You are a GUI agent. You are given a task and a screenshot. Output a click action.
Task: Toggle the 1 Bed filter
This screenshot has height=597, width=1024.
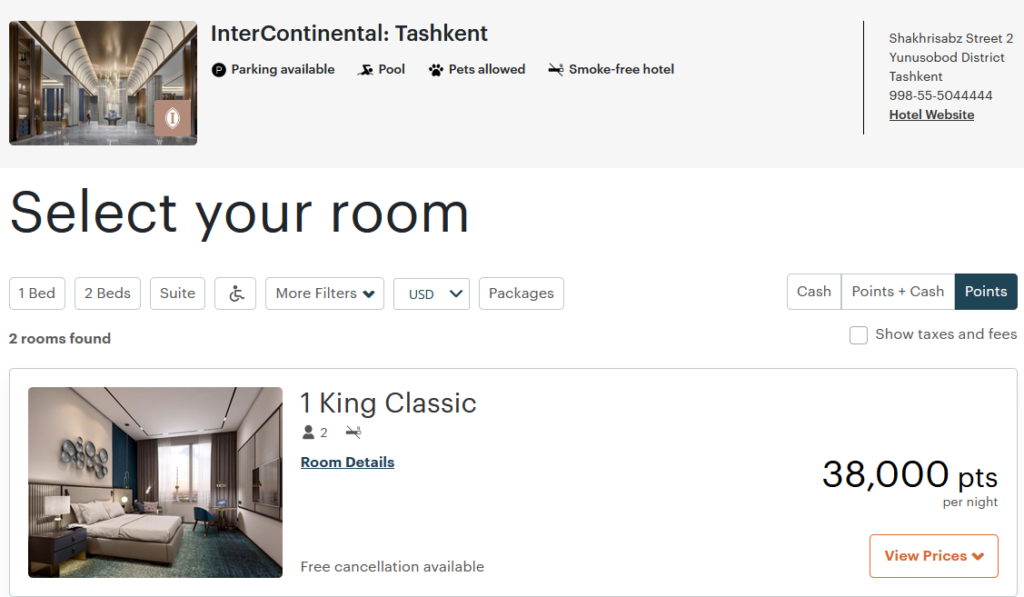37,293
